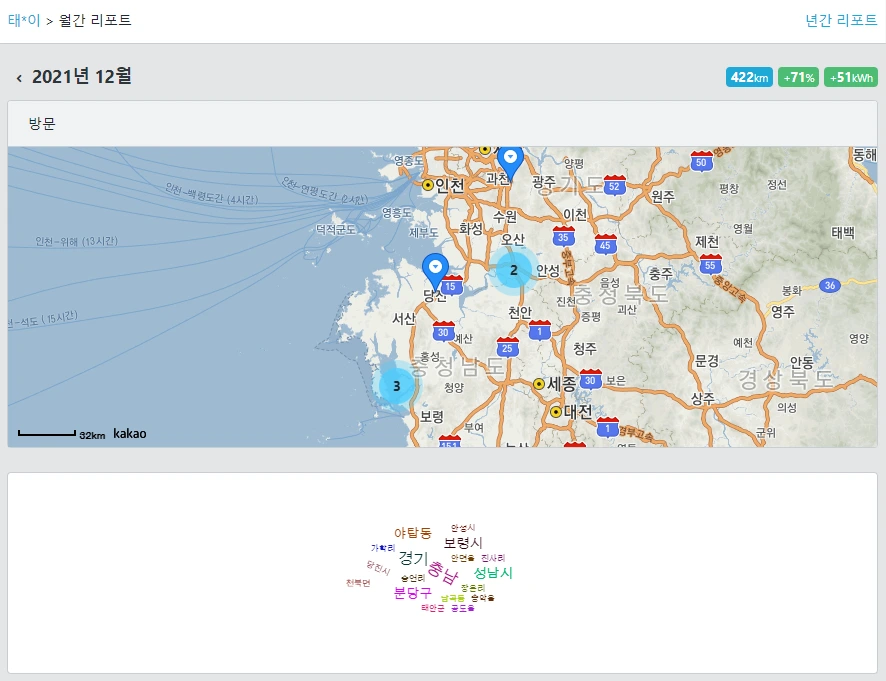Image resolution: width=886 pixels, height=681 pixels.
Task: Click the +71% badge
Action: [798, 77]
